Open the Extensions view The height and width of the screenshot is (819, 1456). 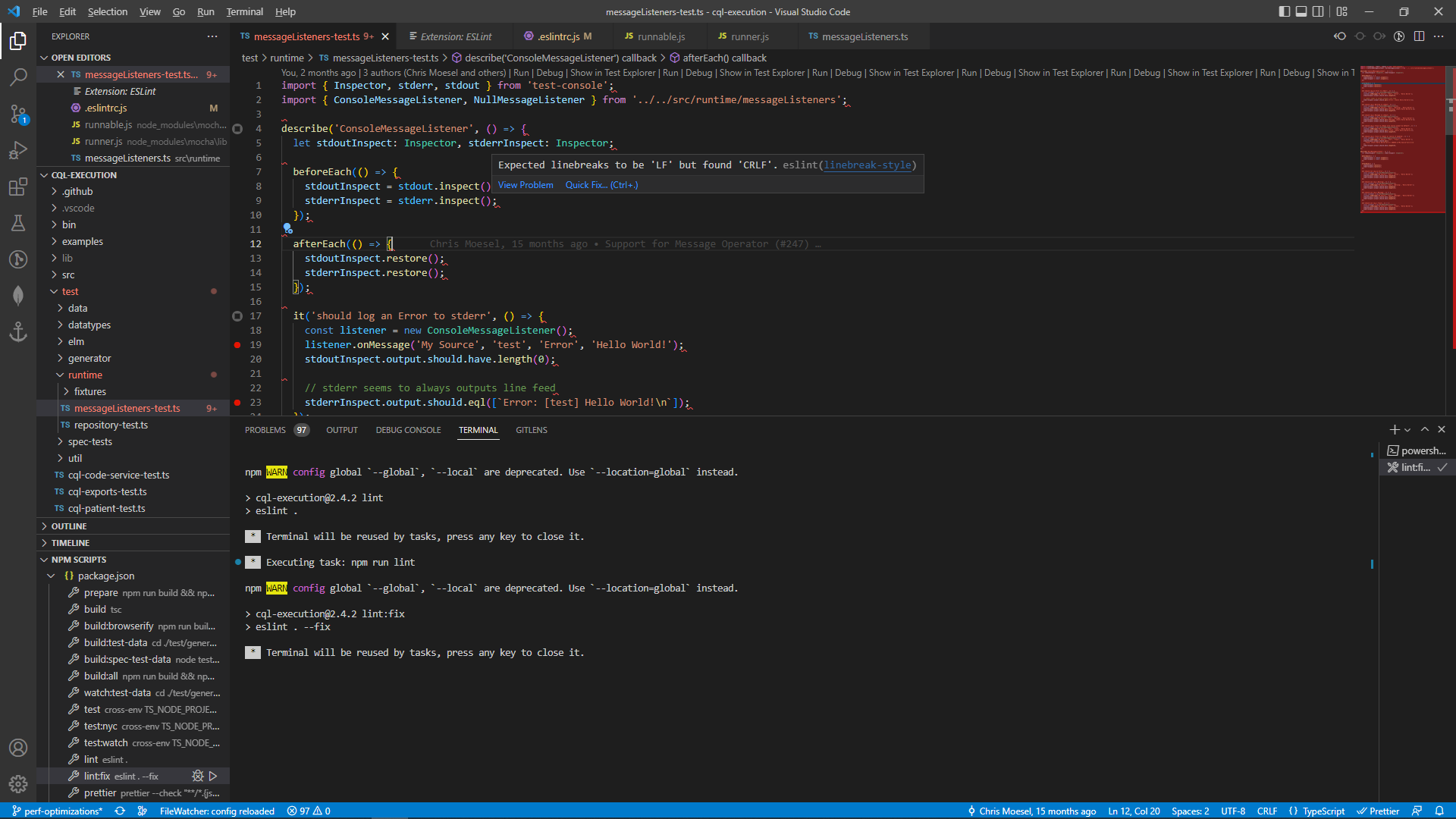click(18, 187)
